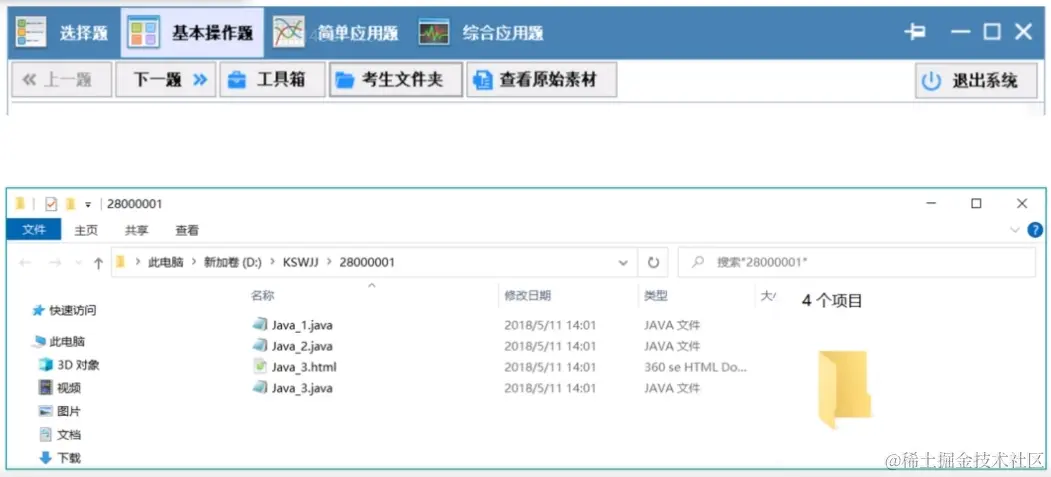Select the Java_1.java file
This screenshot has height=477, width=1051.
pos(302,325)
